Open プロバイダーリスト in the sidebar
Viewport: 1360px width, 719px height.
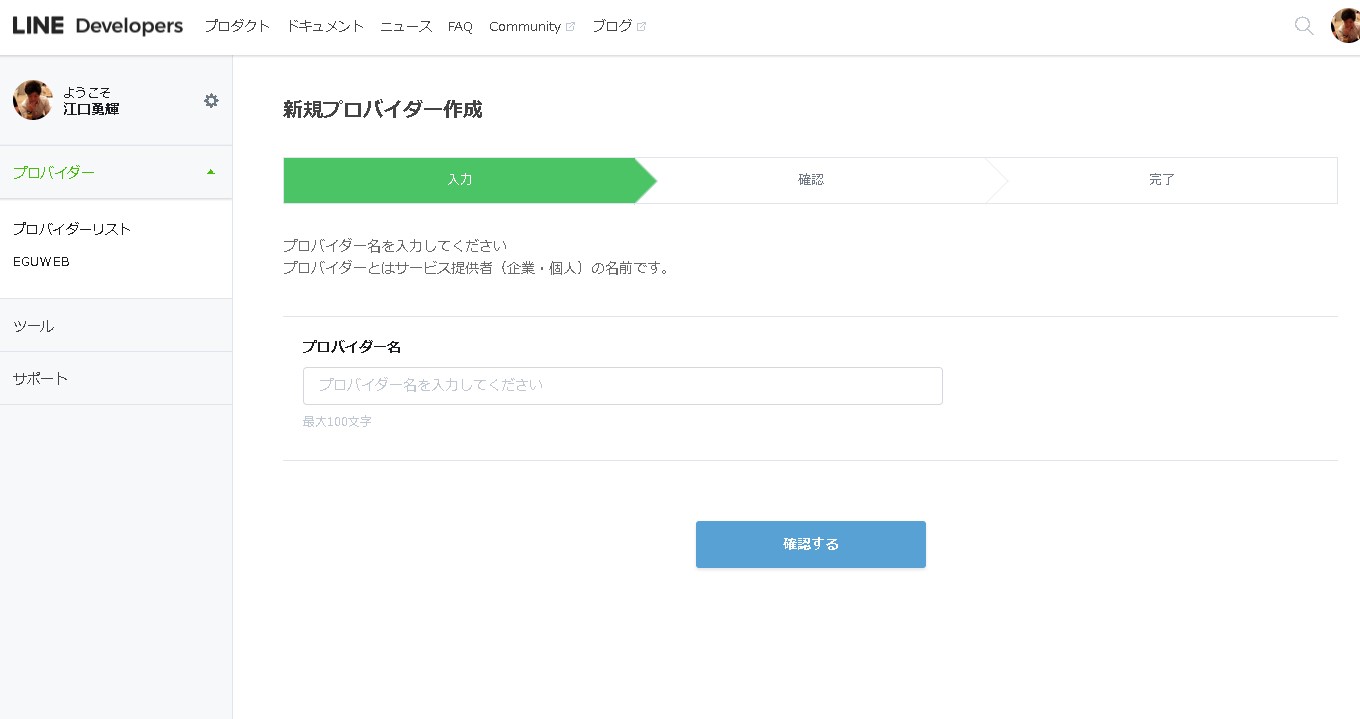(71, 228)
